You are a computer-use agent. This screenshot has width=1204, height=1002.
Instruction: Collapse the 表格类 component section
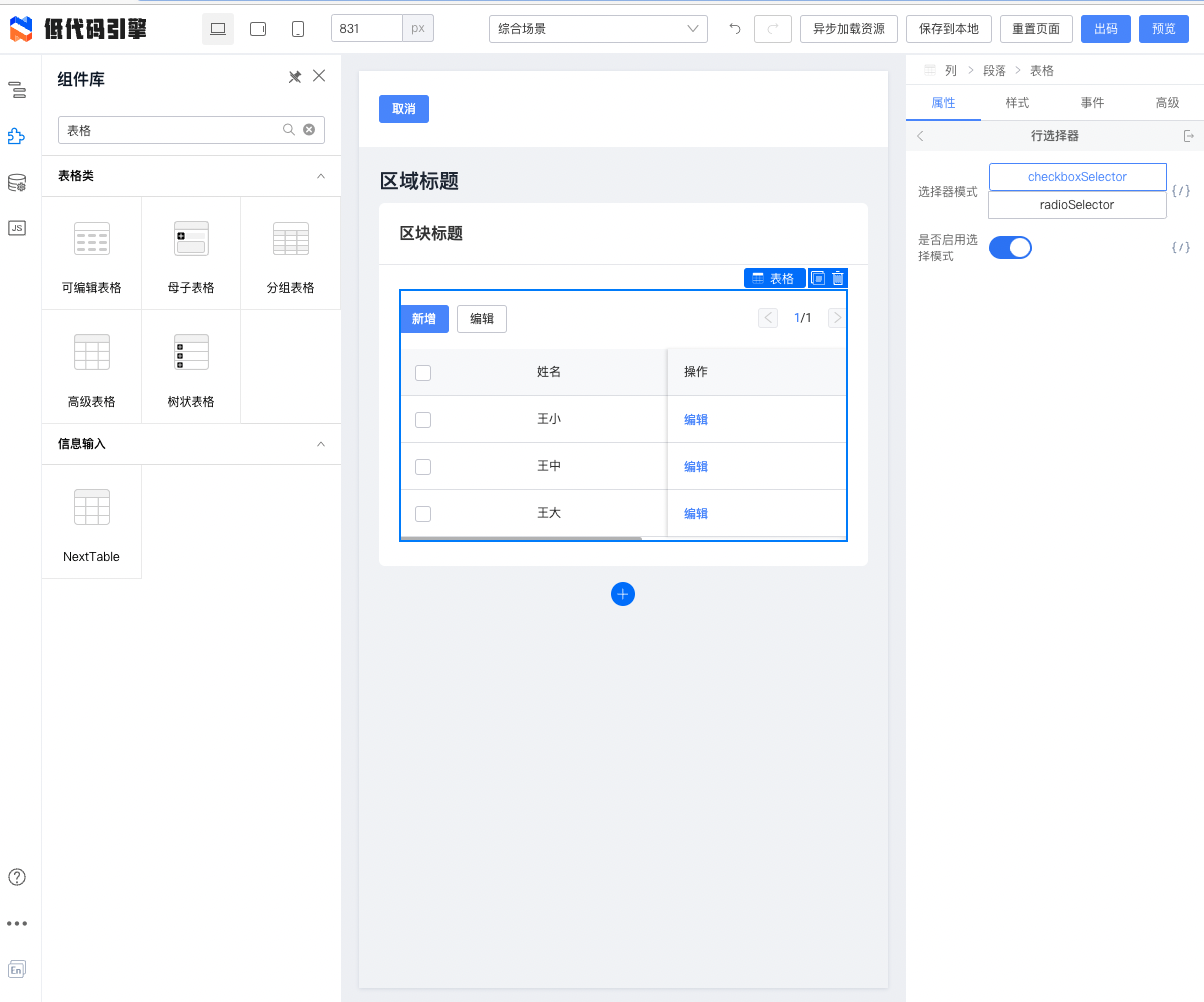pyautogui.click(x=321, y=175)
